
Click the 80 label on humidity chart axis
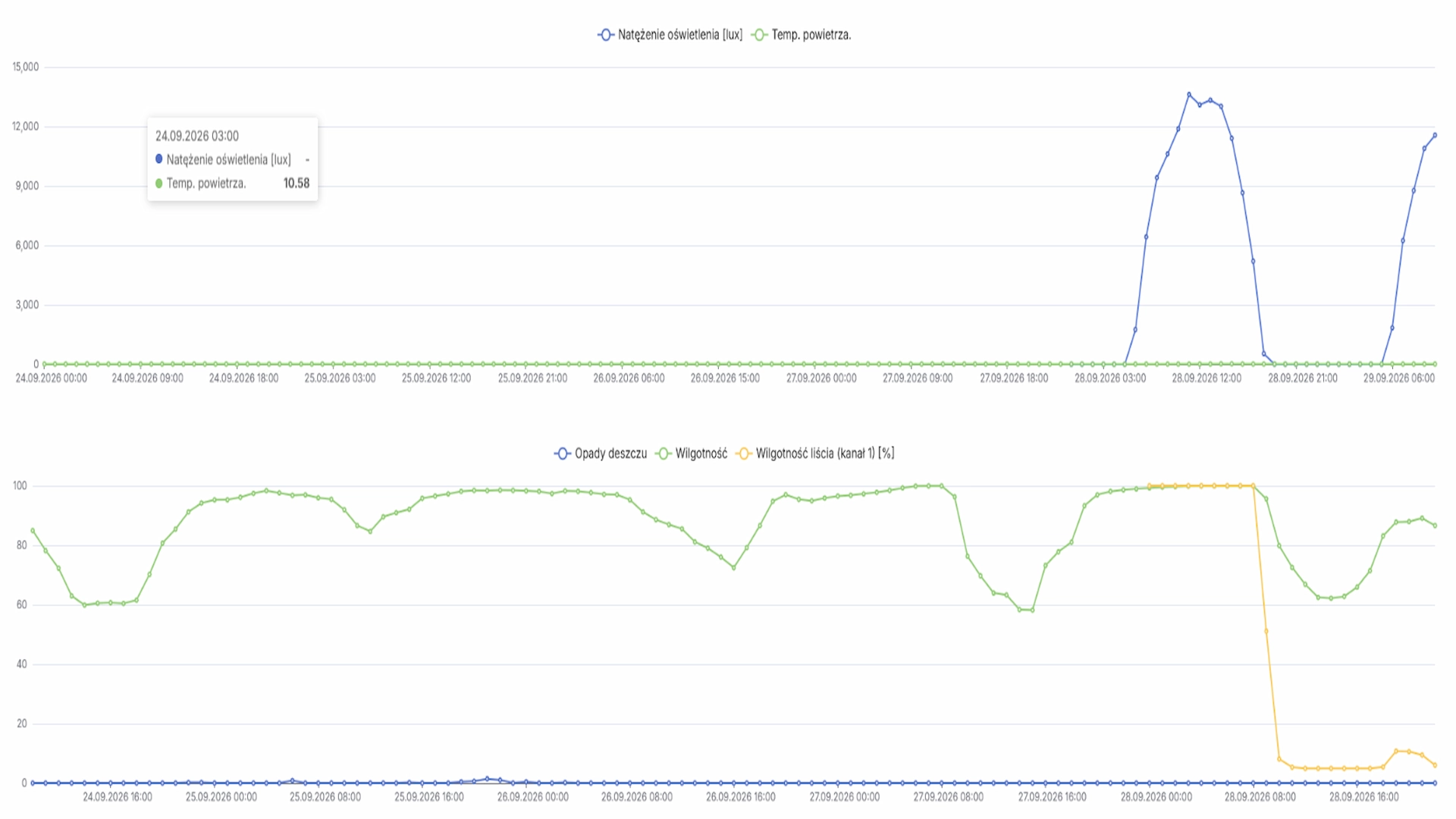coord(22,545)
